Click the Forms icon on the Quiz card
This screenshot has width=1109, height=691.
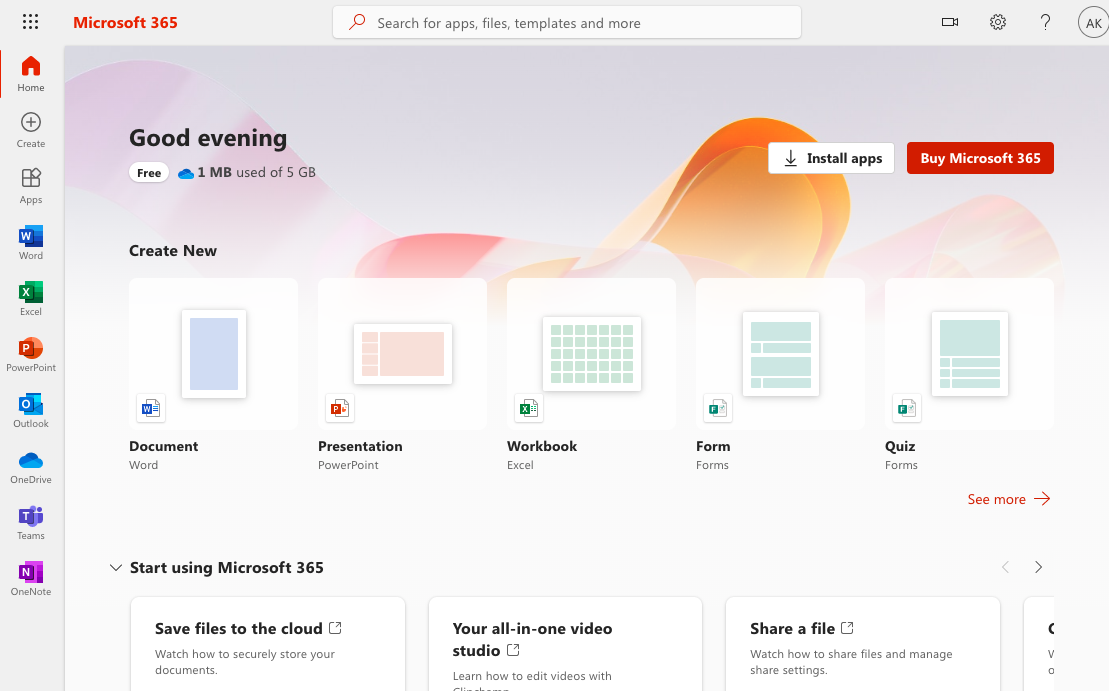(x=906, y=408)
